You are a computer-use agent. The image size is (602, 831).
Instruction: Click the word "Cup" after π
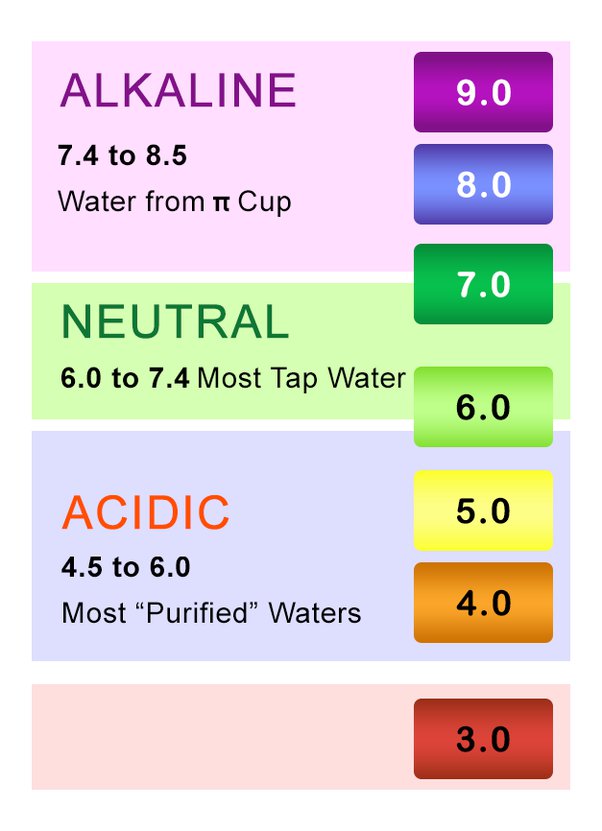[x=264, y=202]
